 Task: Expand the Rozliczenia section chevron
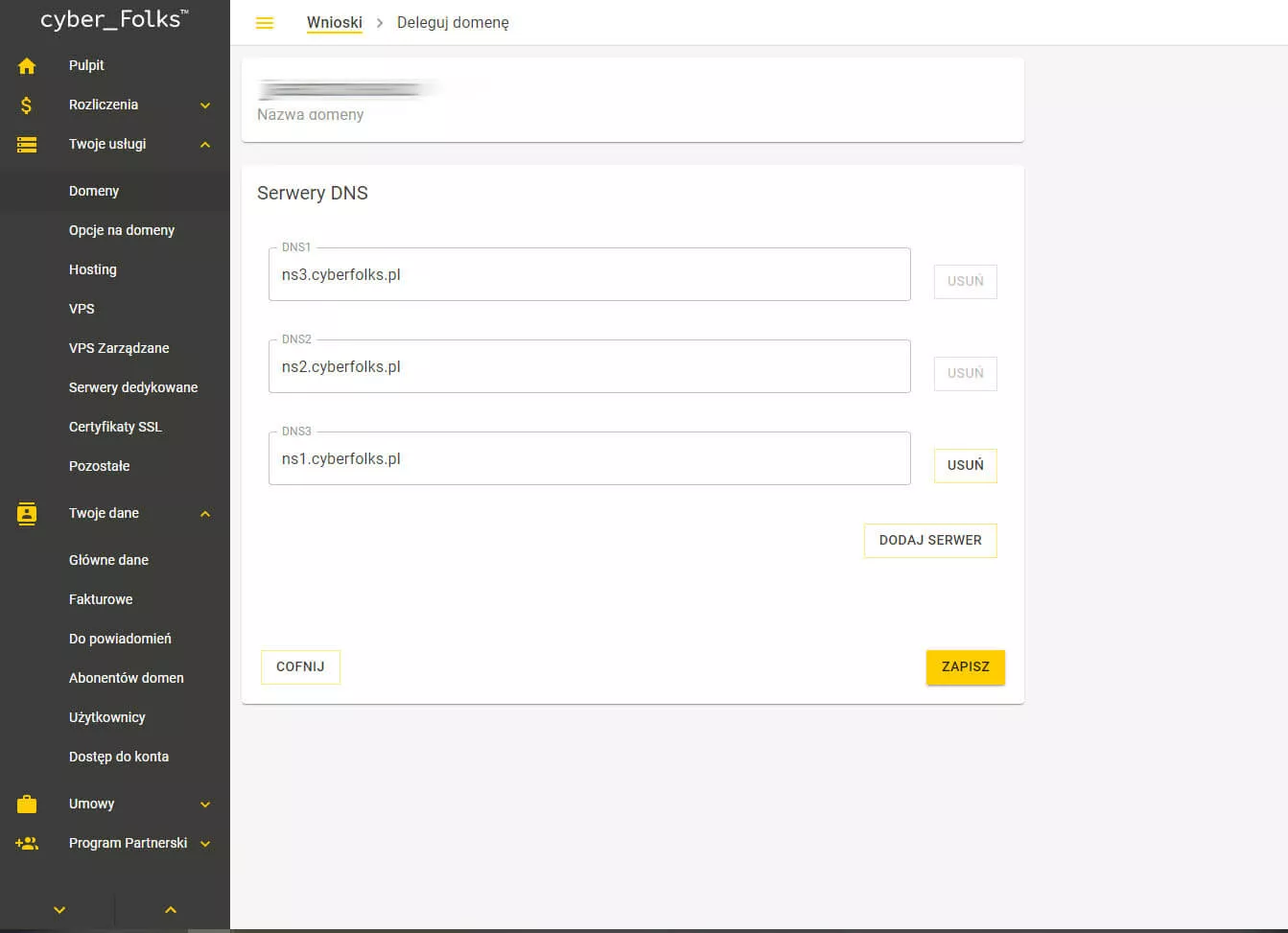pos(205,105)
